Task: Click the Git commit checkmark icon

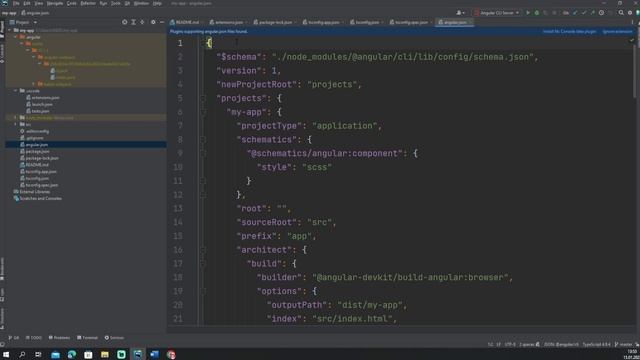Action: (584, 13)
